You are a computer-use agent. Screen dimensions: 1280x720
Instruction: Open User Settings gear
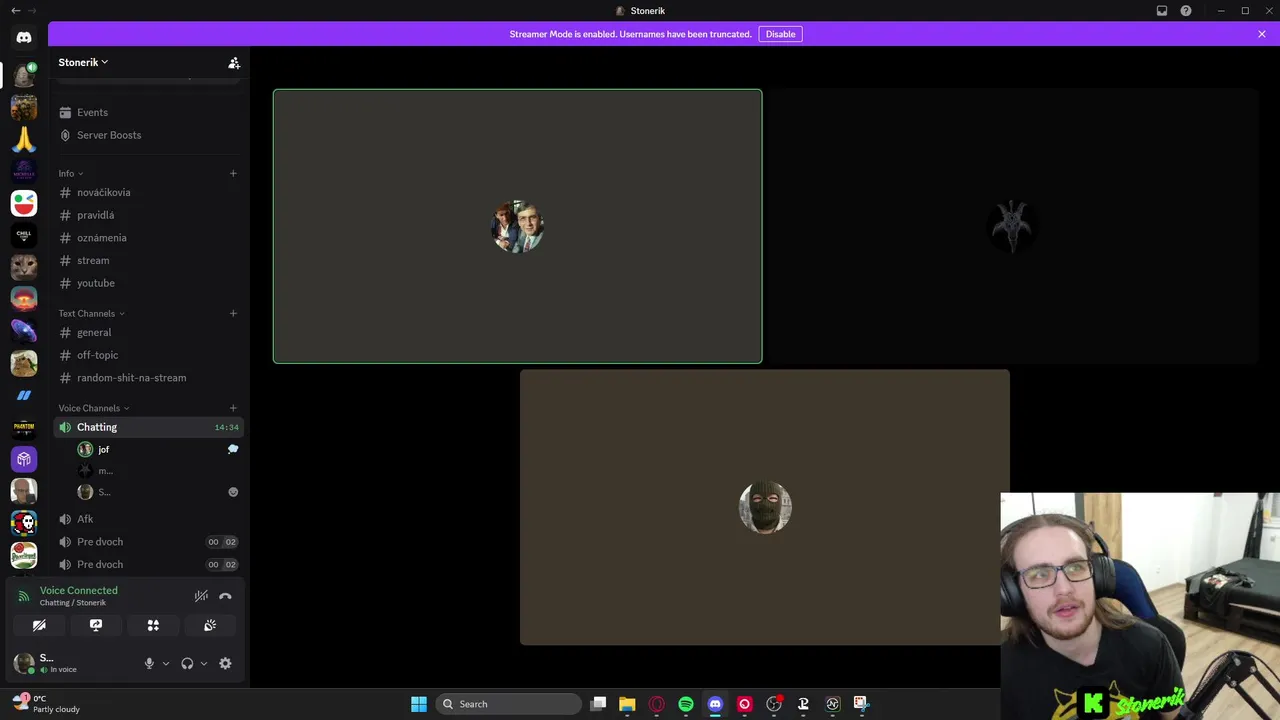225,663
